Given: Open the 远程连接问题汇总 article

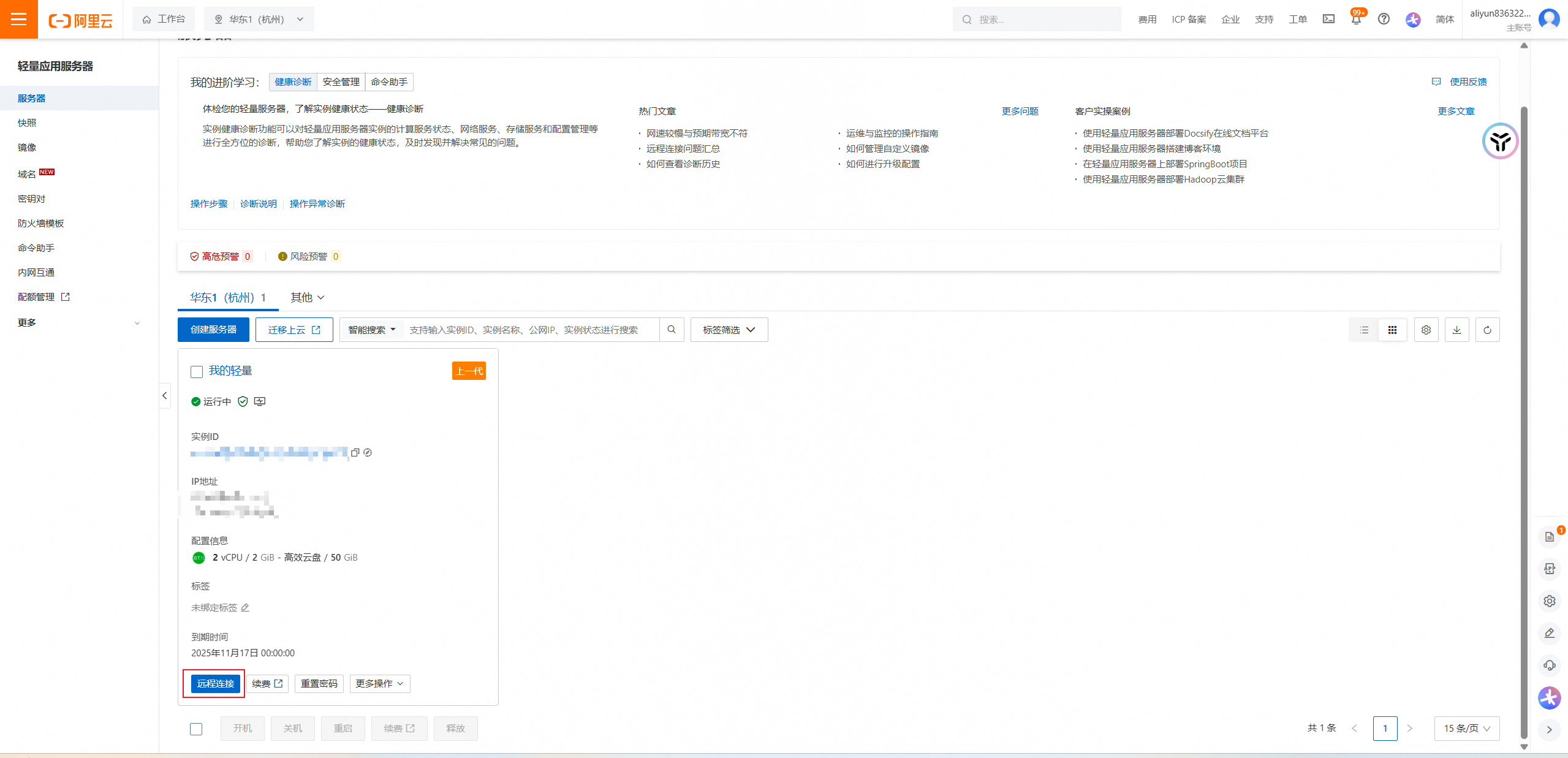Looking at the screenshot, I should coord(683,149).
